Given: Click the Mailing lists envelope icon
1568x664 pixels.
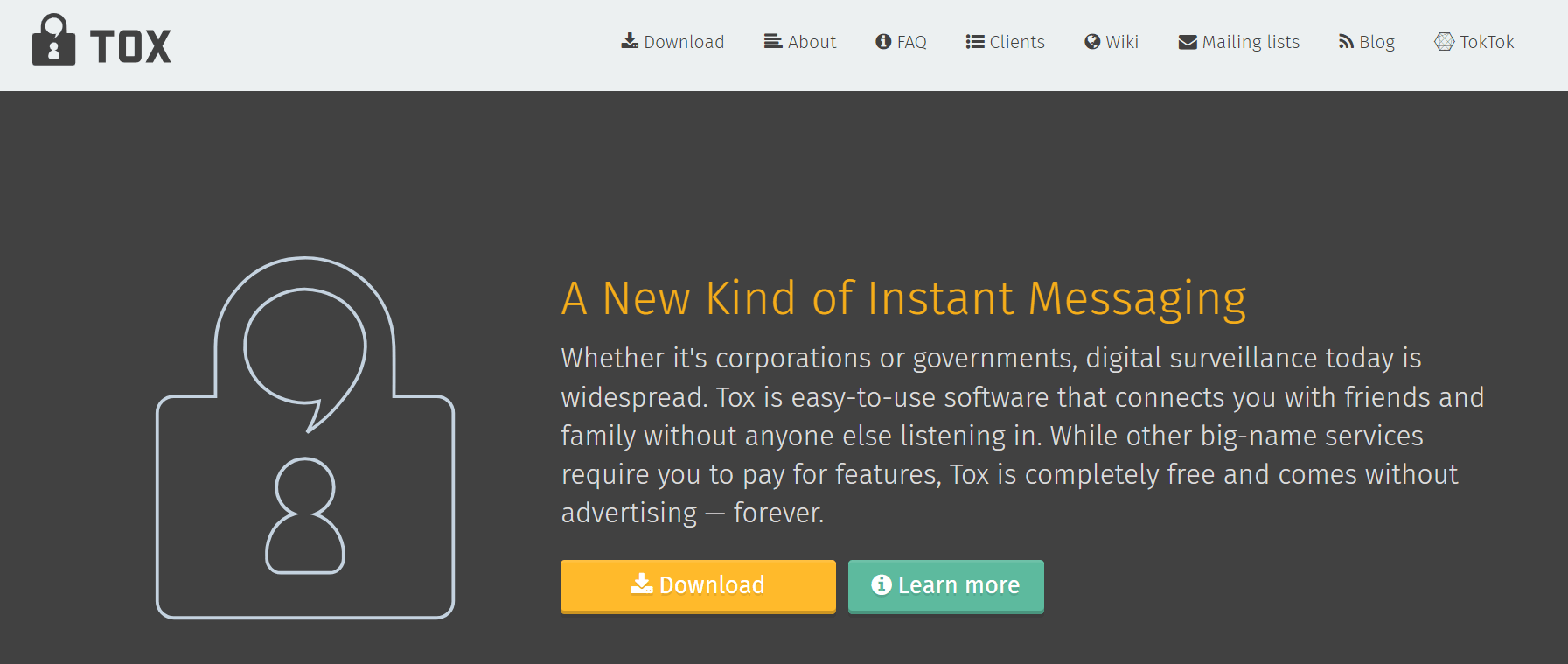Looking at the screenshot, I should point(1188,42).
